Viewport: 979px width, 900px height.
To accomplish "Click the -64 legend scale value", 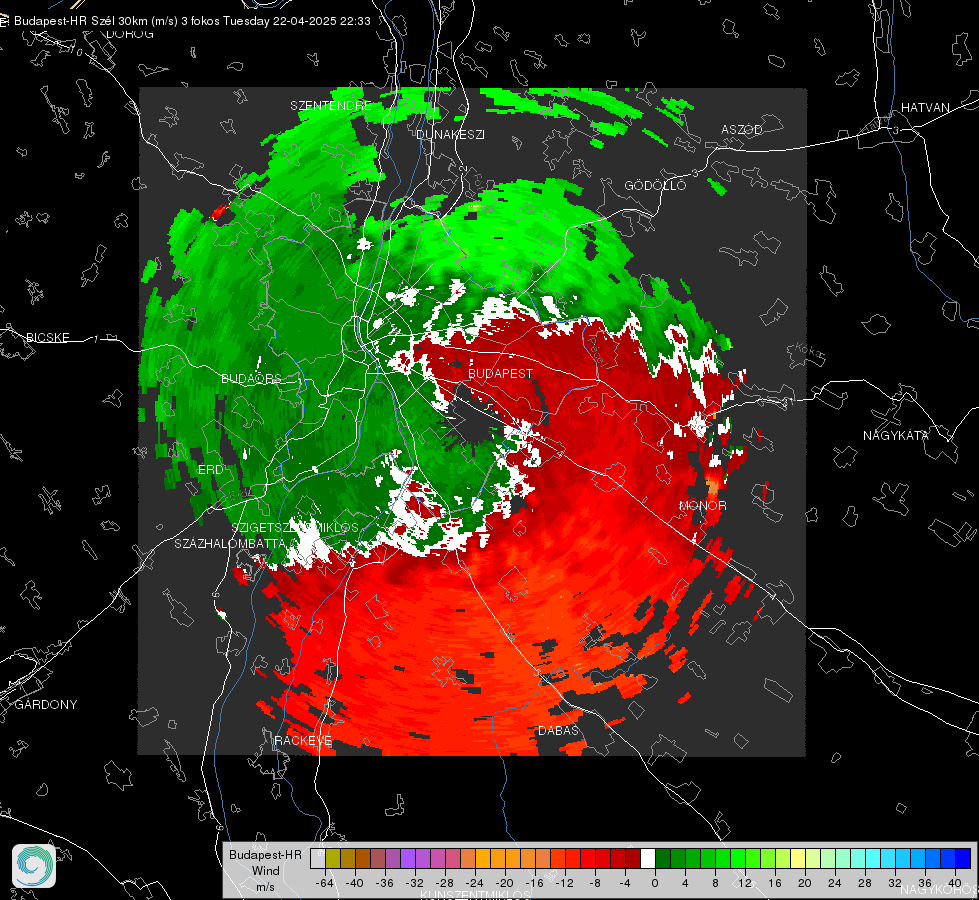I will pos(325,883).
